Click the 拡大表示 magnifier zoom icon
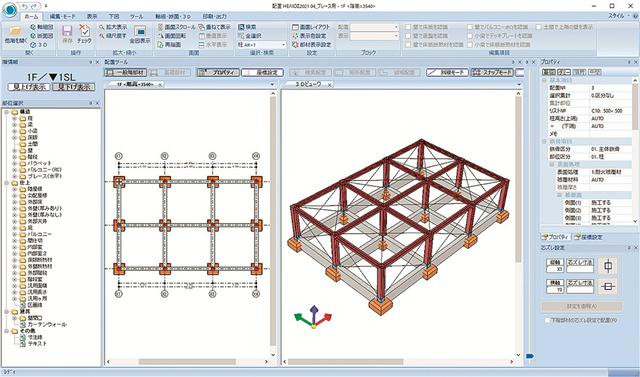This screenshot has width=640, height=377. coord(102,27)
